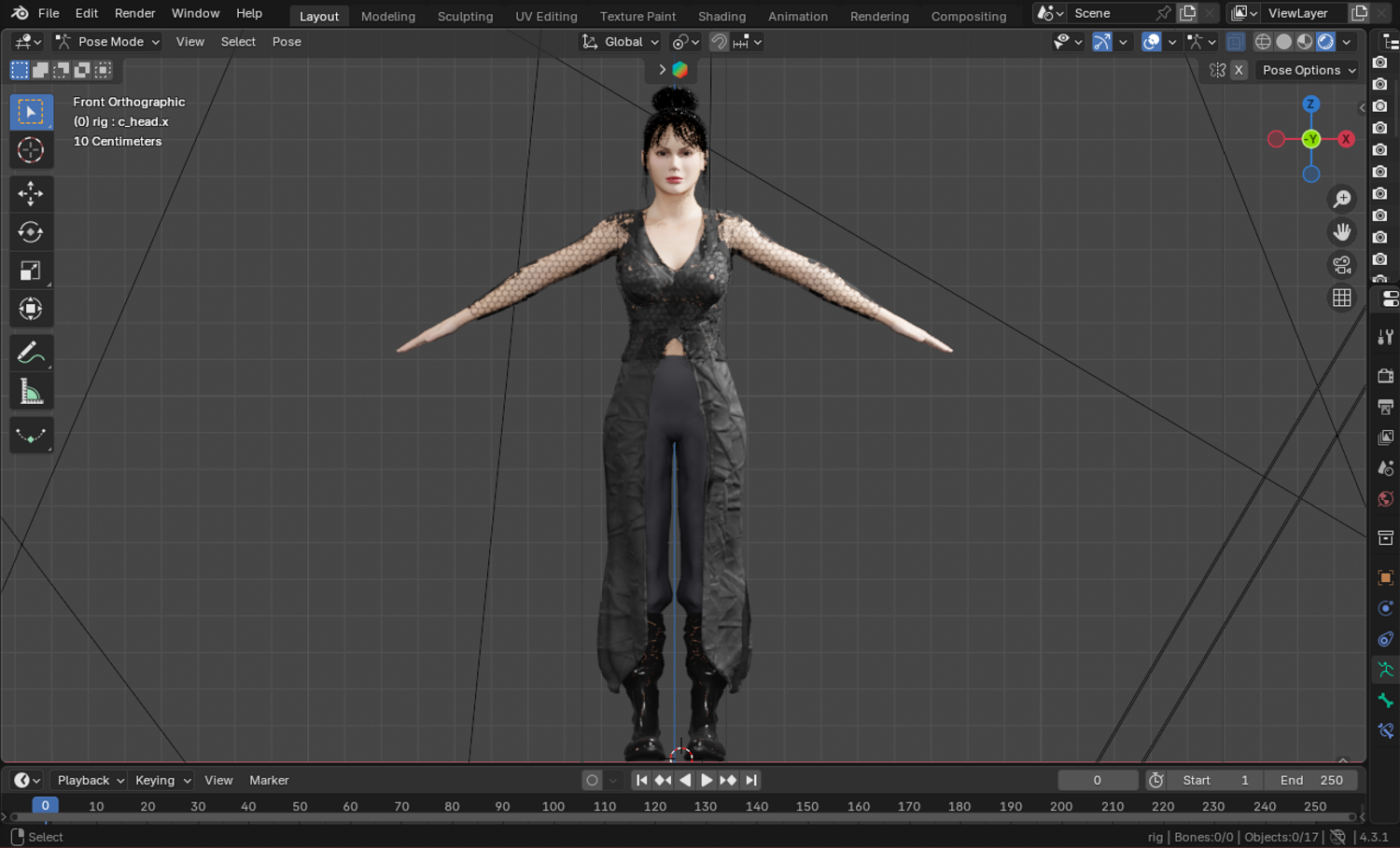Screen dimensions: 1400x848
Task: Switch orthographic/perspective with grid icon
Action: click(x=1342, y=298)
